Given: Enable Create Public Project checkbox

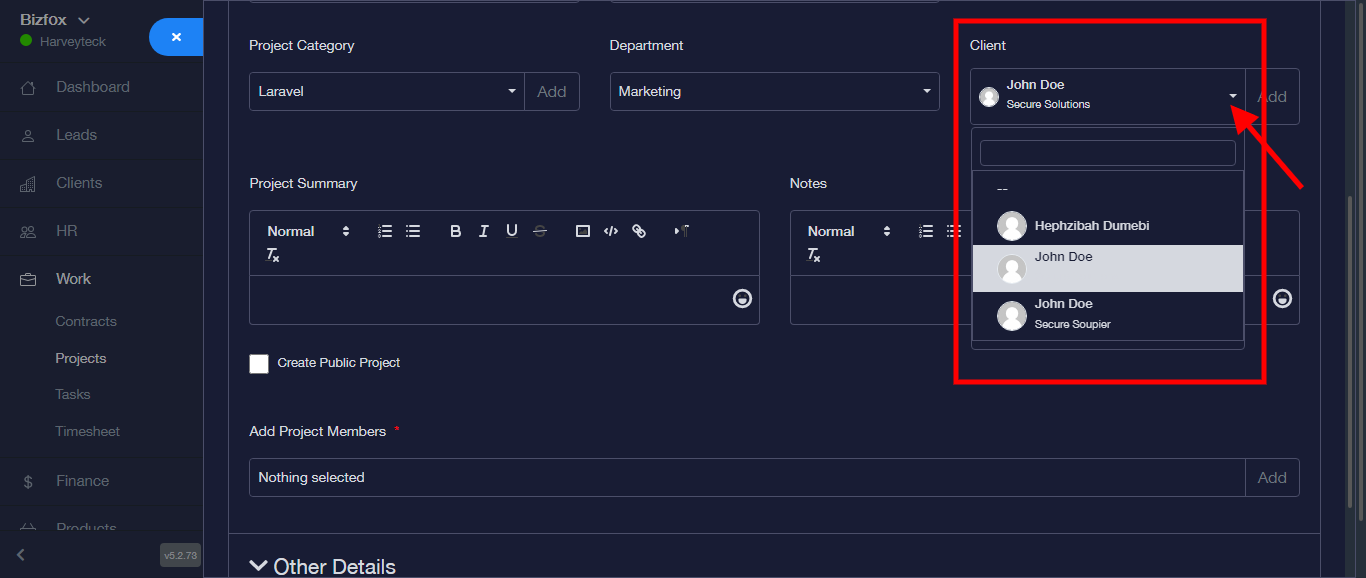Looking at the screenshot, I should coord(259,363).
